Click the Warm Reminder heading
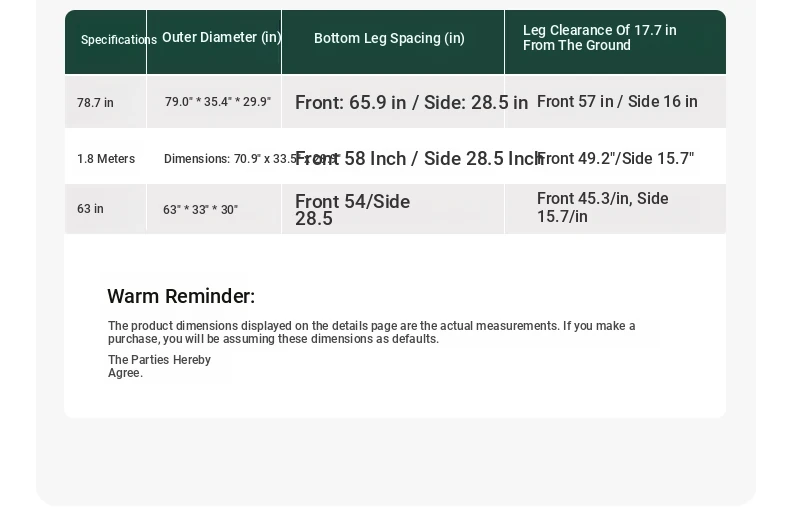Viewport: 790px width, 529px height. (181, 296)
